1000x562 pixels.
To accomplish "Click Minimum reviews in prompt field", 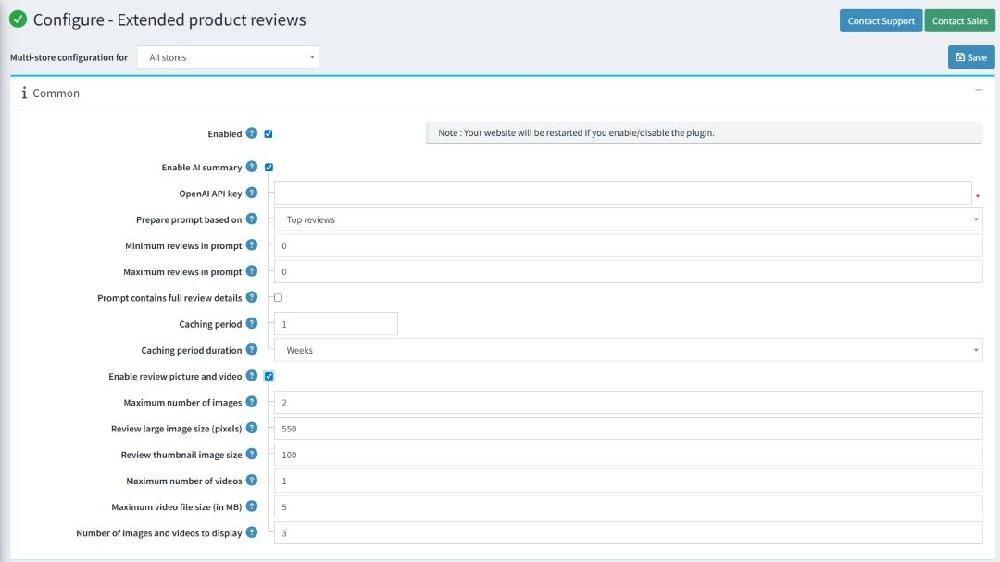I will pyautogui.click(x=628, y=246).
